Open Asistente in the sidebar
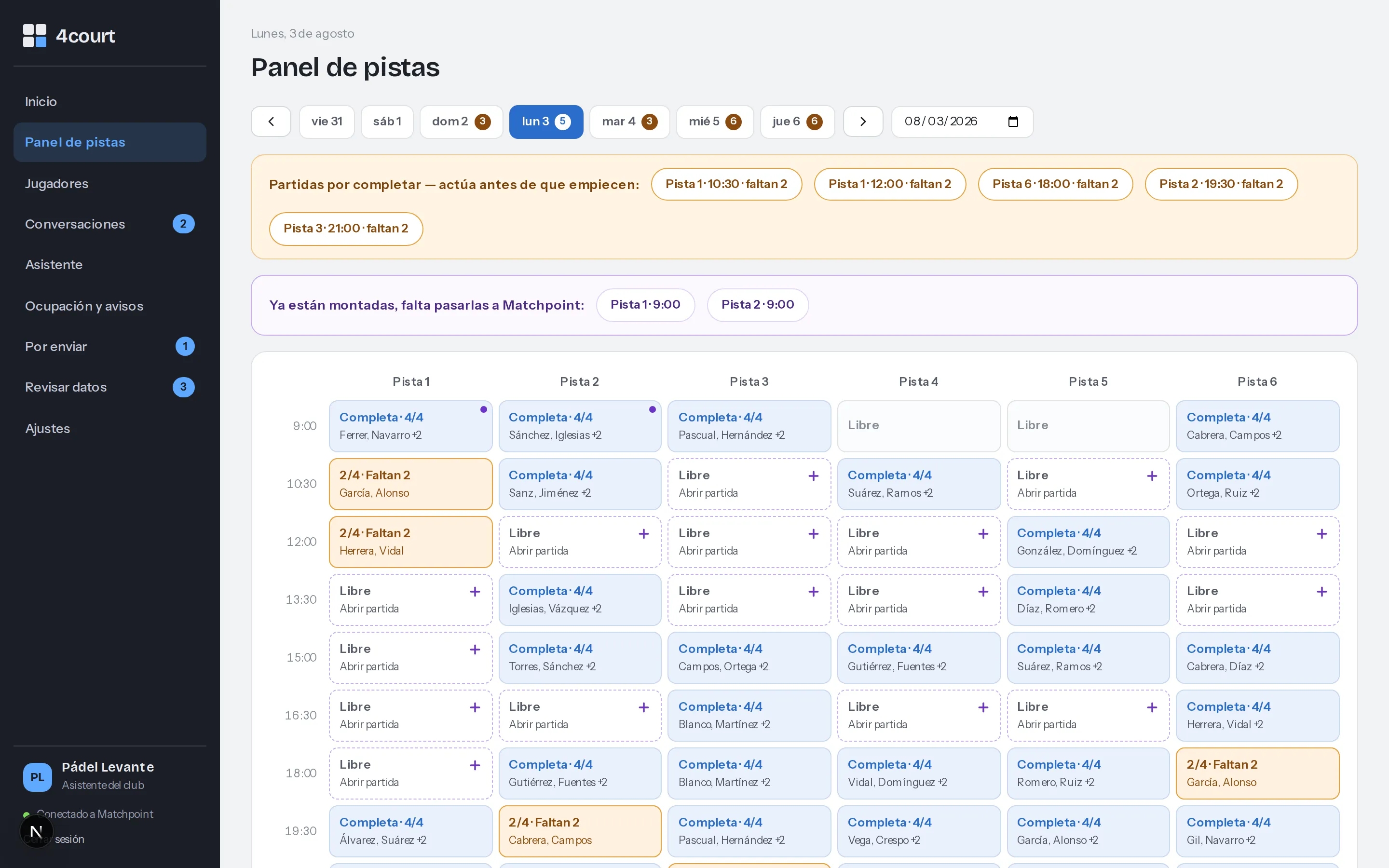 109,265
